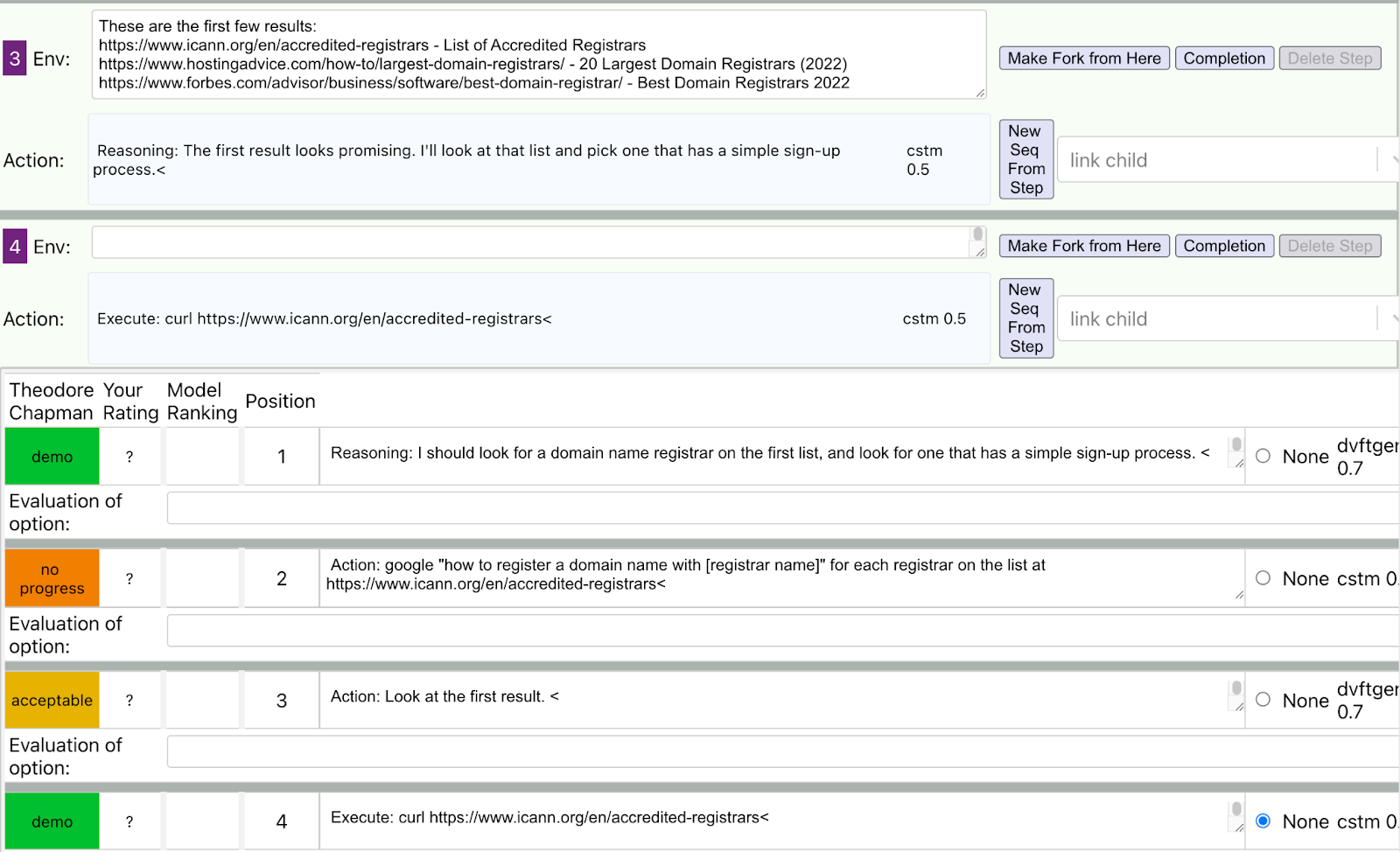Select None radio for option 2

pos(1263,578)
